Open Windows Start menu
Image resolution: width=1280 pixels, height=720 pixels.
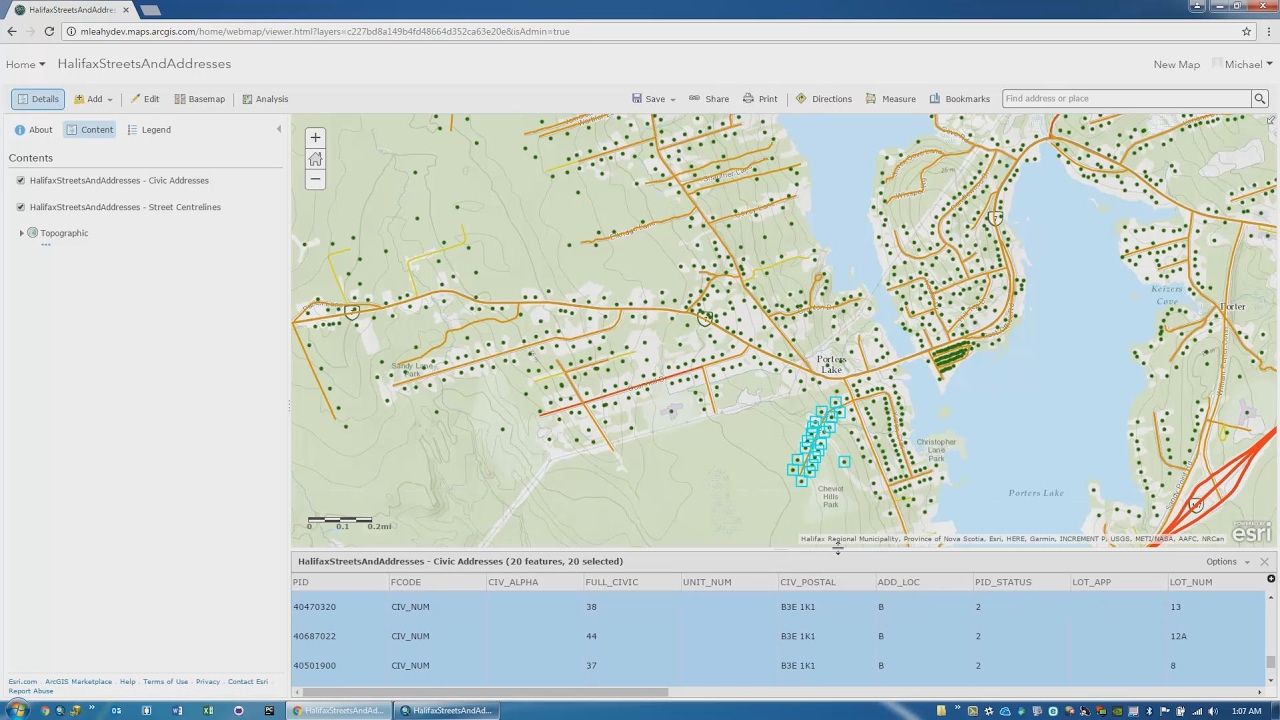tap(16, 711)
